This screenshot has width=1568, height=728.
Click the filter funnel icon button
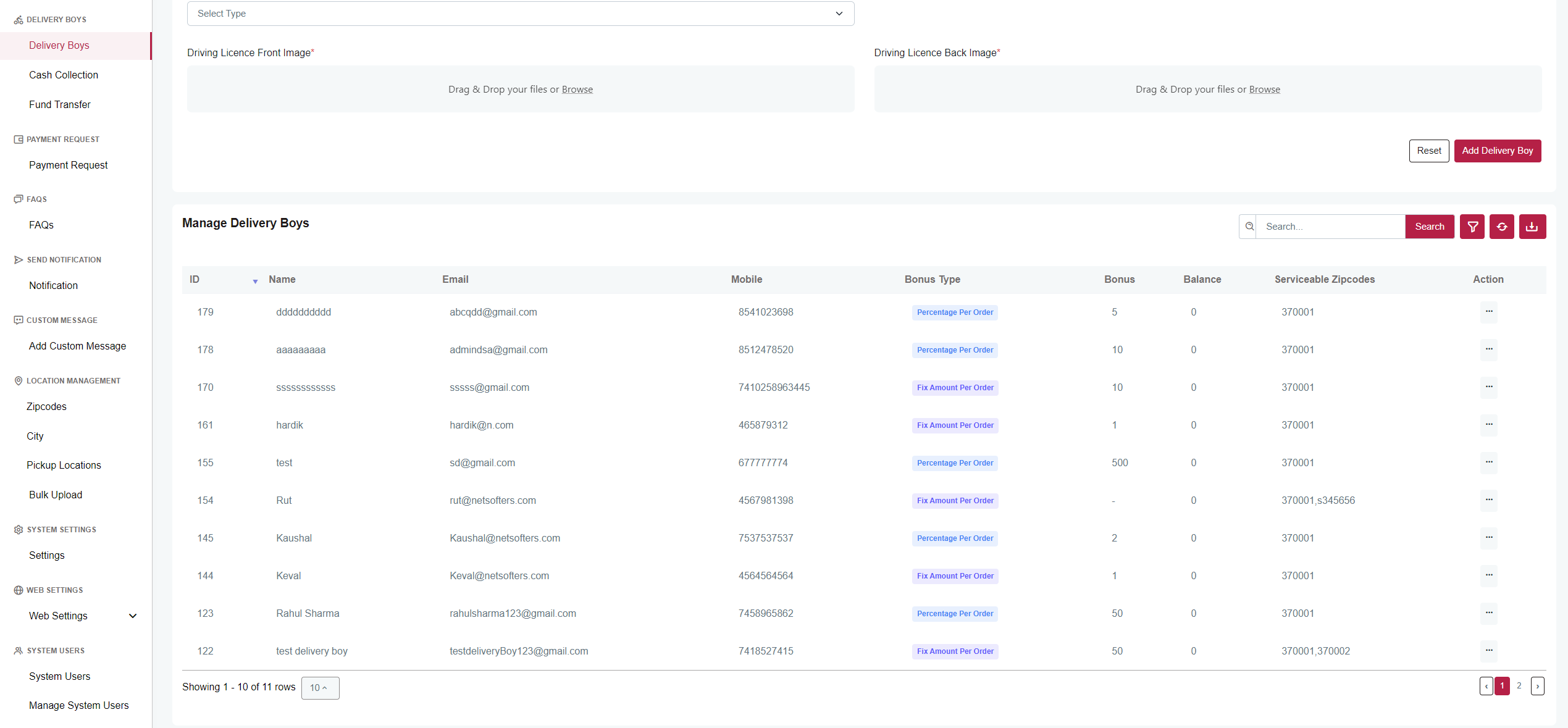click(1472, 227)
